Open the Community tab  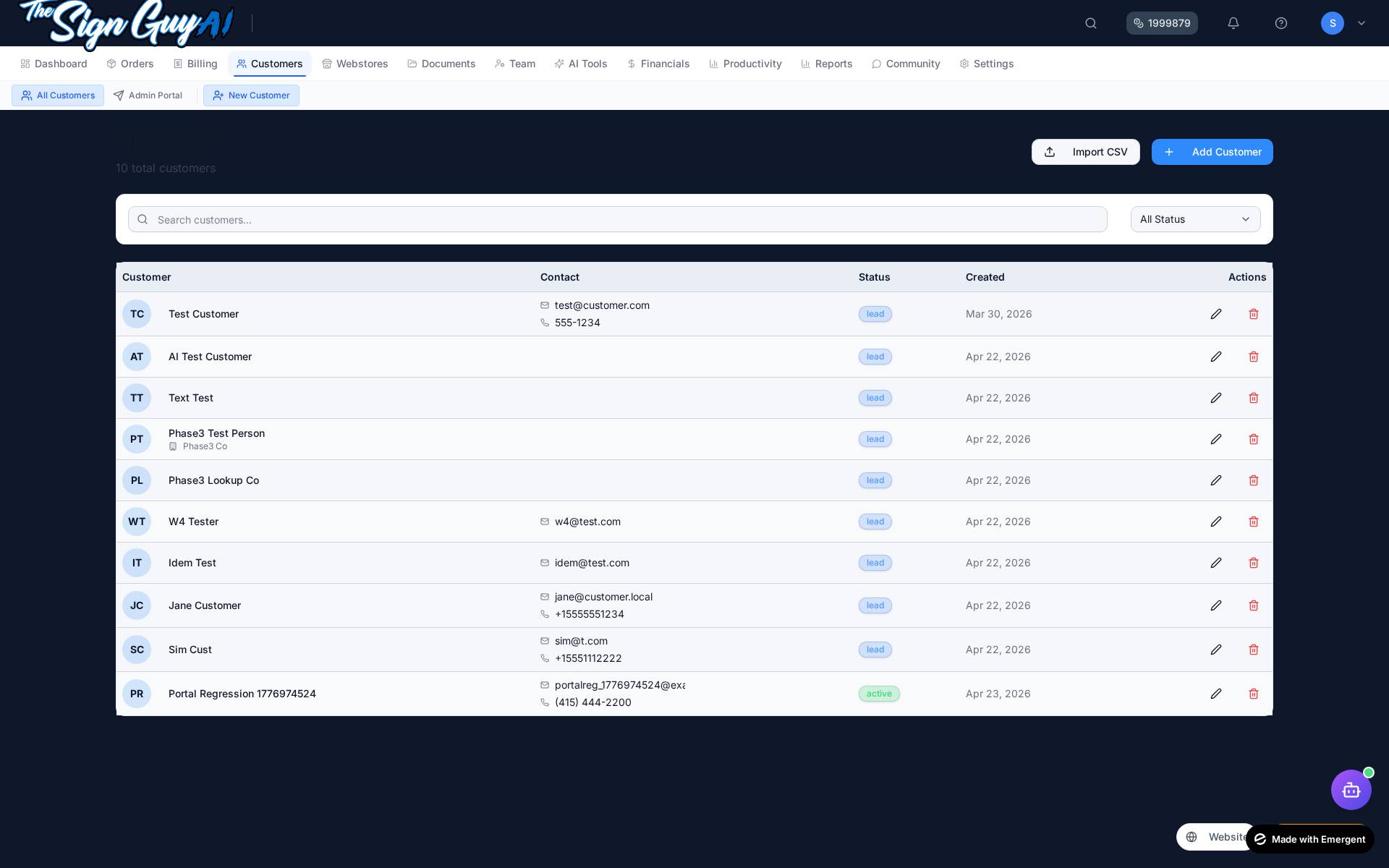(906, 64)
